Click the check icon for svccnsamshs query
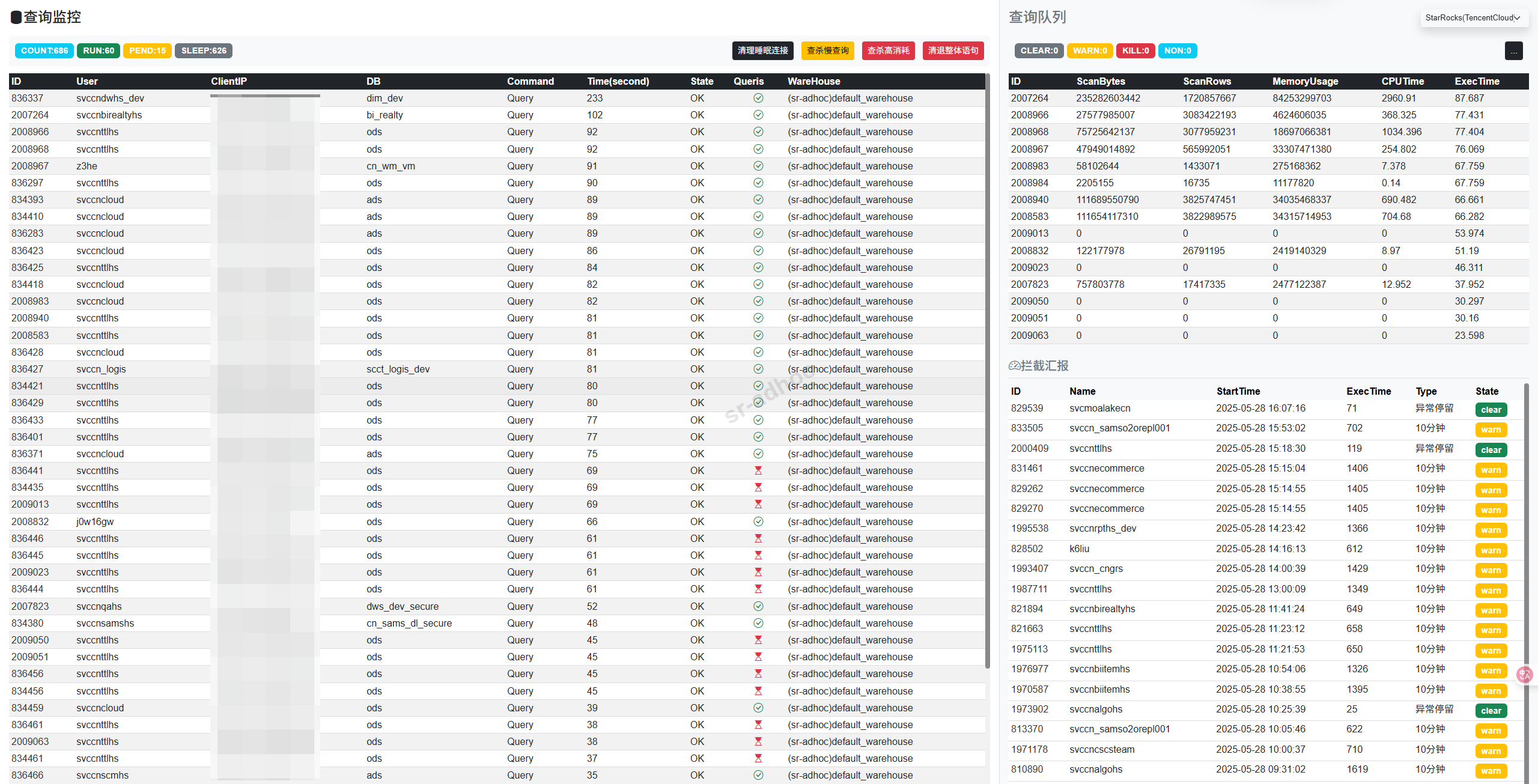 pos(758,623)
